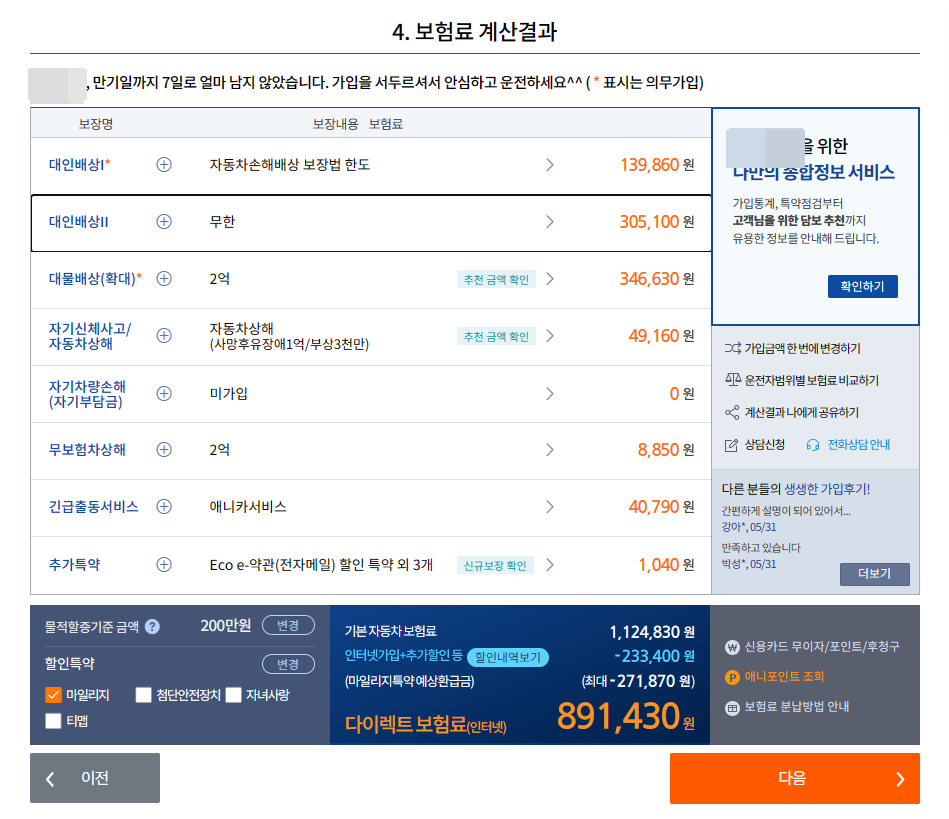This screenshot has height=819, width=949.
Task: Click 신규보장 확인 in 추가특약 row
Action: (495, 565)
